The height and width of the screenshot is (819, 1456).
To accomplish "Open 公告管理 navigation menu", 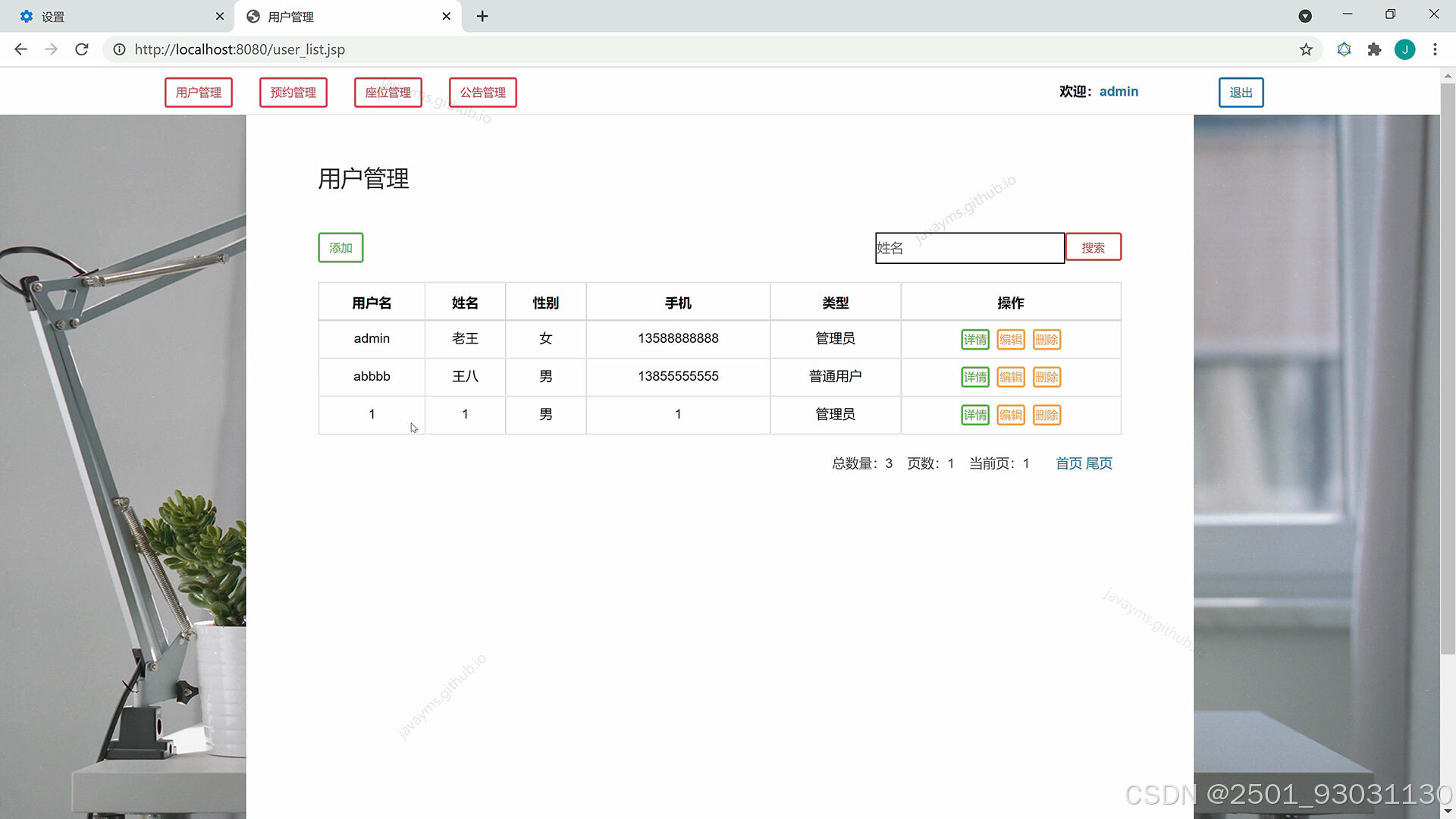I will pyautogui.click(x=483, y=93).
